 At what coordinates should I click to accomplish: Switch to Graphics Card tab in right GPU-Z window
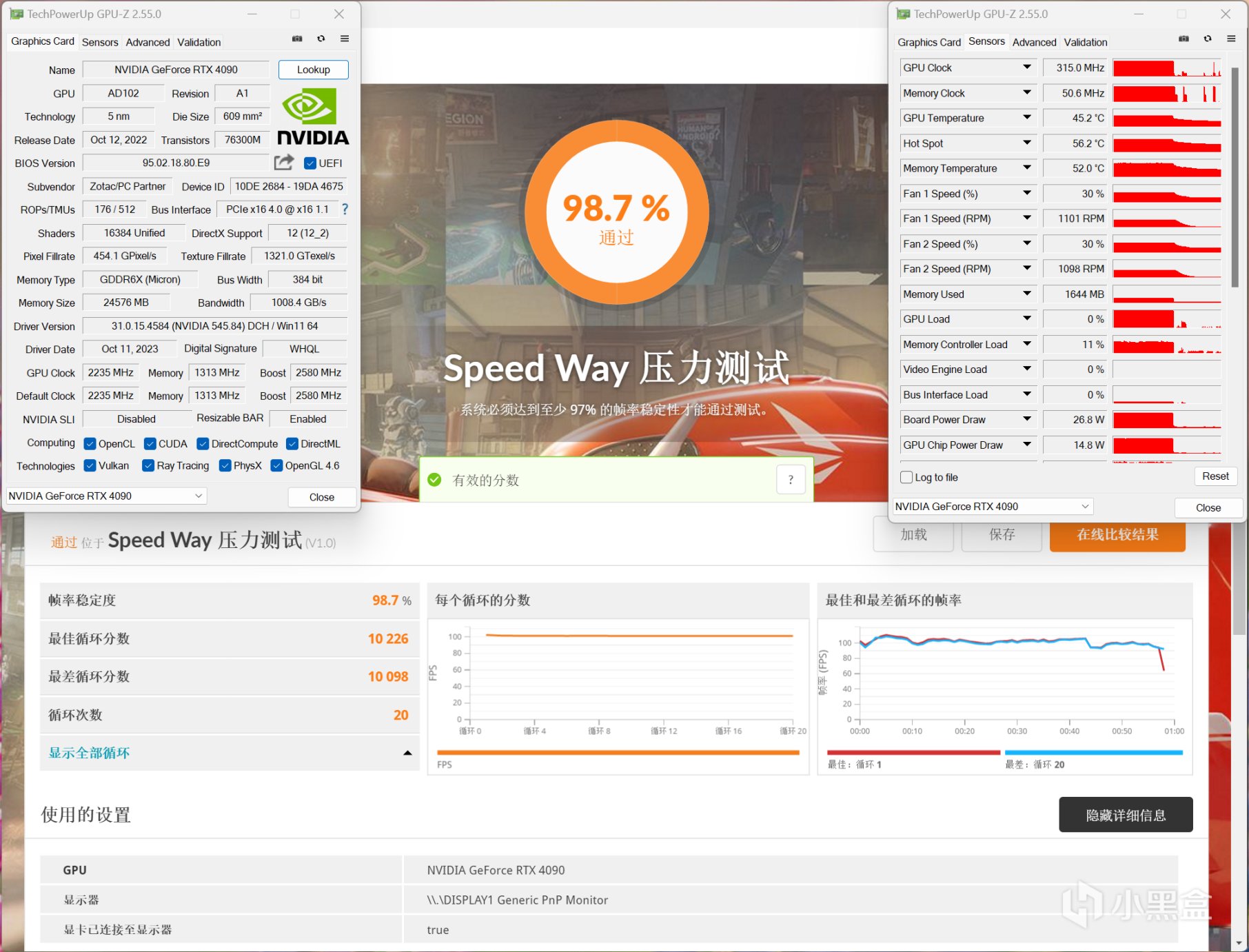(929, 42)
